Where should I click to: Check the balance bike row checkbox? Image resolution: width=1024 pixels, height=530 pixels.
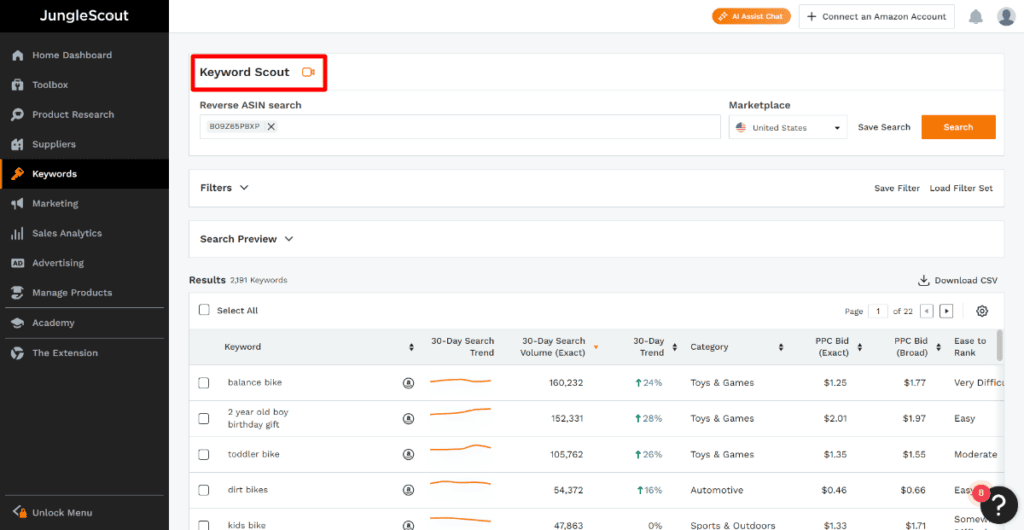coord(204,382)
